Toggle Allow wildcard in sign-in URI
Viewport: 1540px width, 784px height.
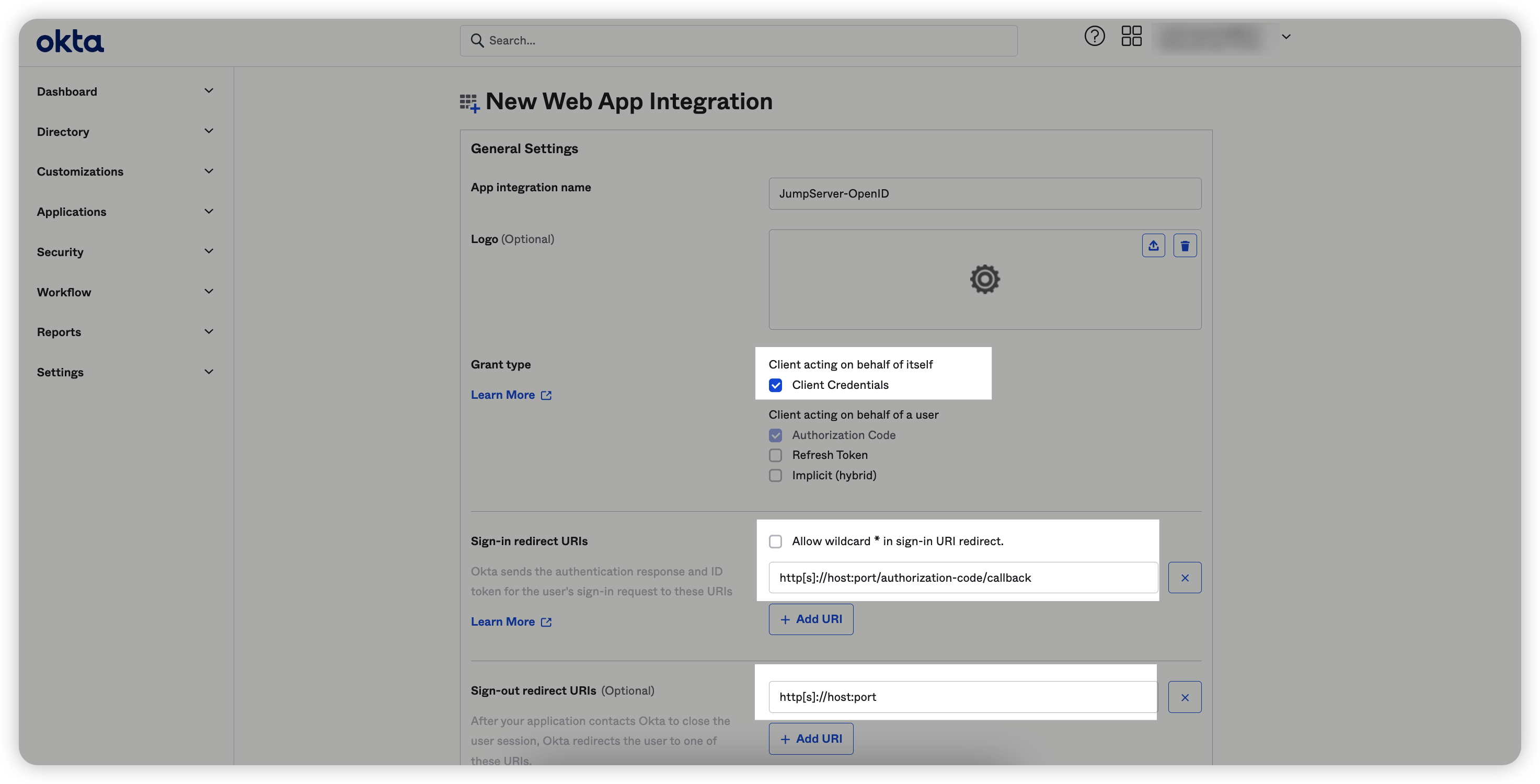pos(775,541)
